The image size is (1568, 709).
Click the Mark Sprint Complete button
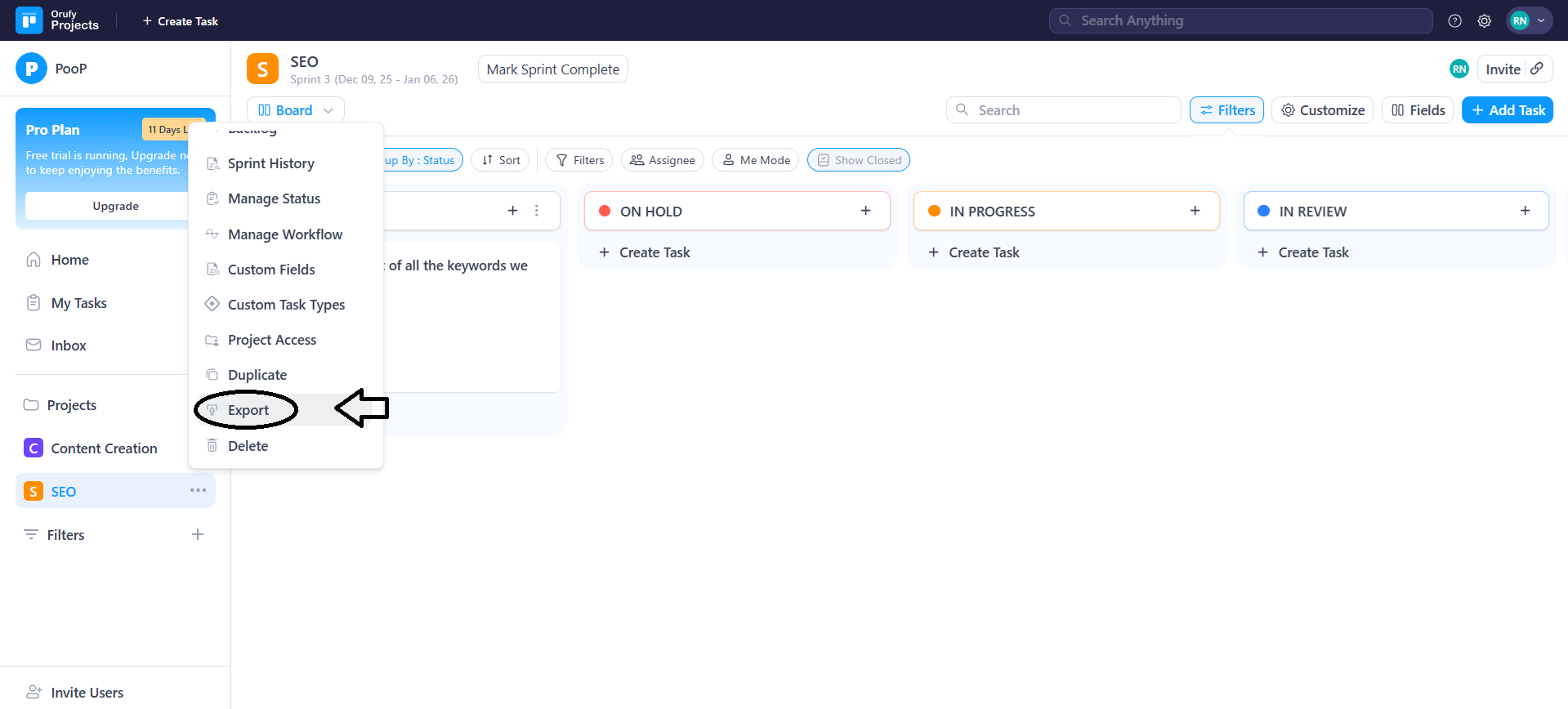coord(552,69)
